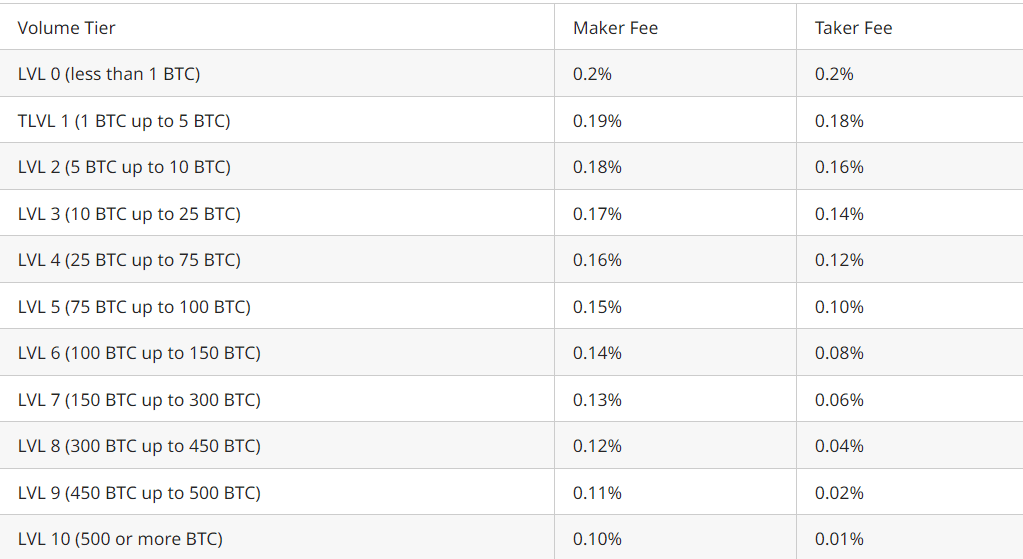Viewport: 1023px width, 559px height.
Task: Select the LVL 4 tier label
Action: 129,260
